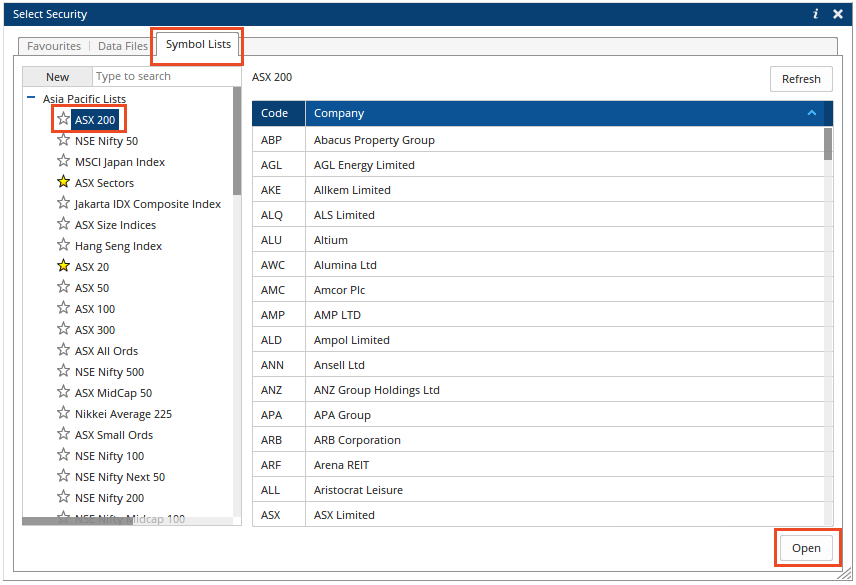Screen dimensions: 856x585
Task: Select ASX 200 in the list tree
Action: [95, 120]
